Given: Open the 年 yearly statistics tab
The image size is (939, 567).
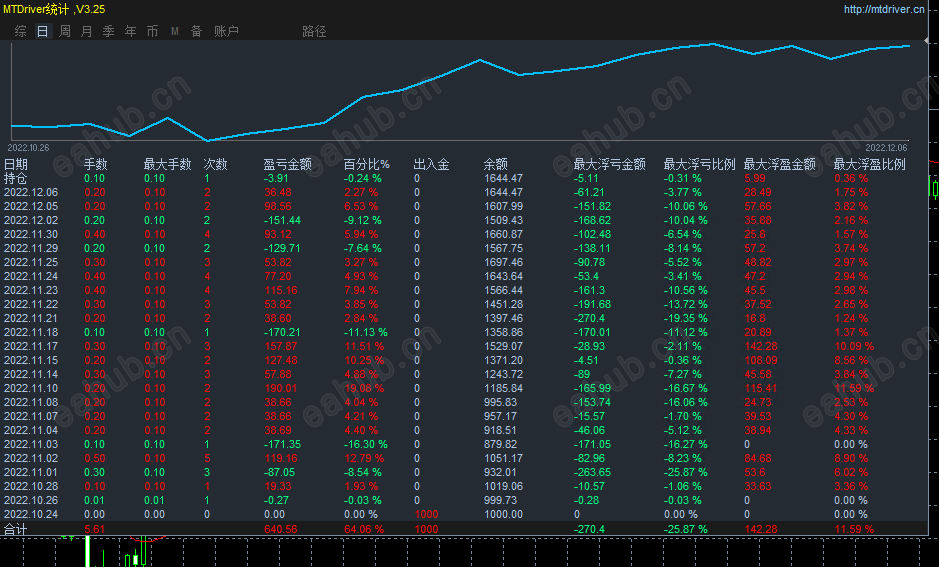Looking at the screenshot, I should point(131,31).
